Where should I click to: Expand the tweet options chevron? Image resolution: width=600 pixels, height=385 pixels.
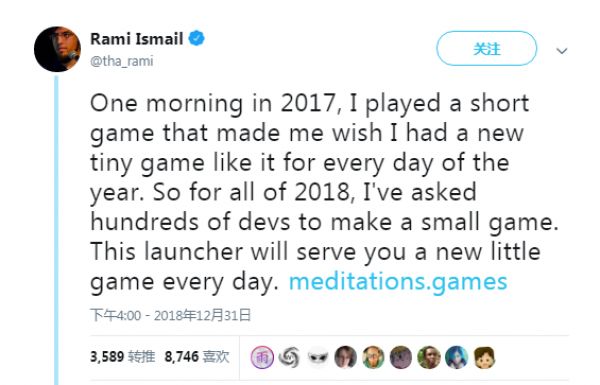(x=561, y=51)
